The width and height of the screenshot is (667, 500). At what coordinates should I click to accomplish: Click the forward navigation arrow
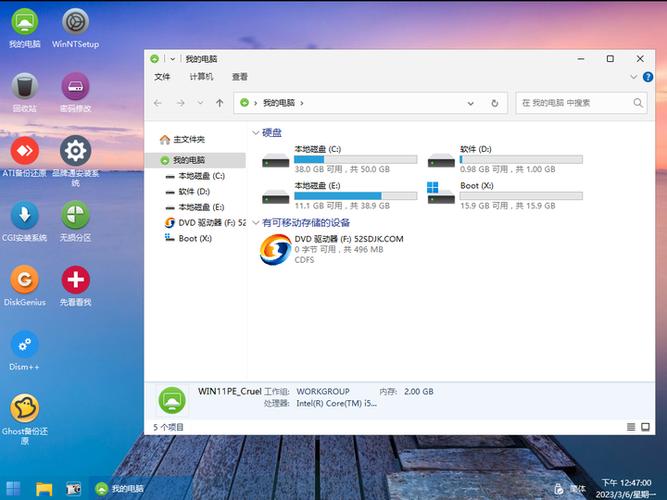(x=181, y=103)
